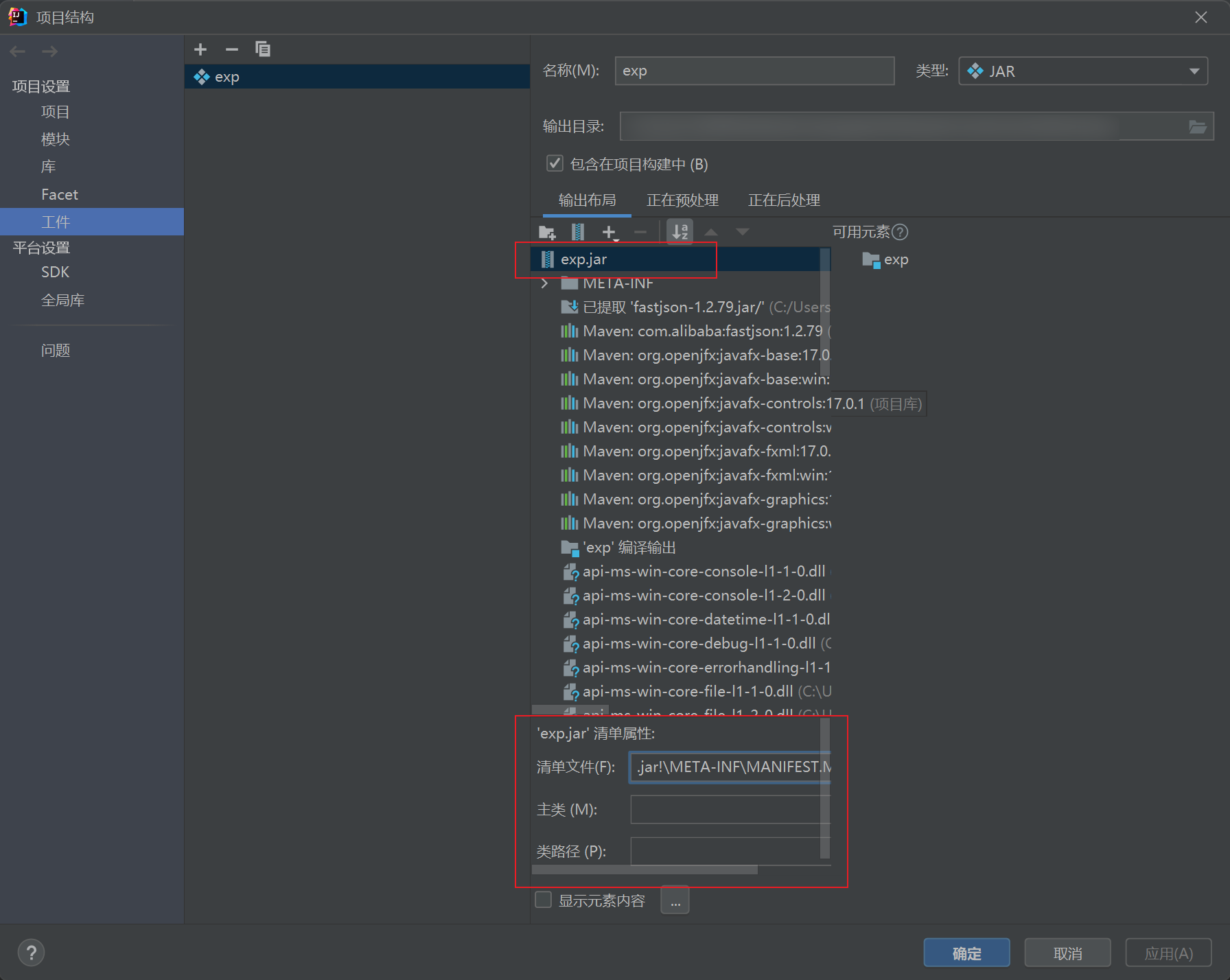The height and width of the screenshot is (980, 1230).
Task: Open the dialog help question mark button
Action: (x=31, y=953)
